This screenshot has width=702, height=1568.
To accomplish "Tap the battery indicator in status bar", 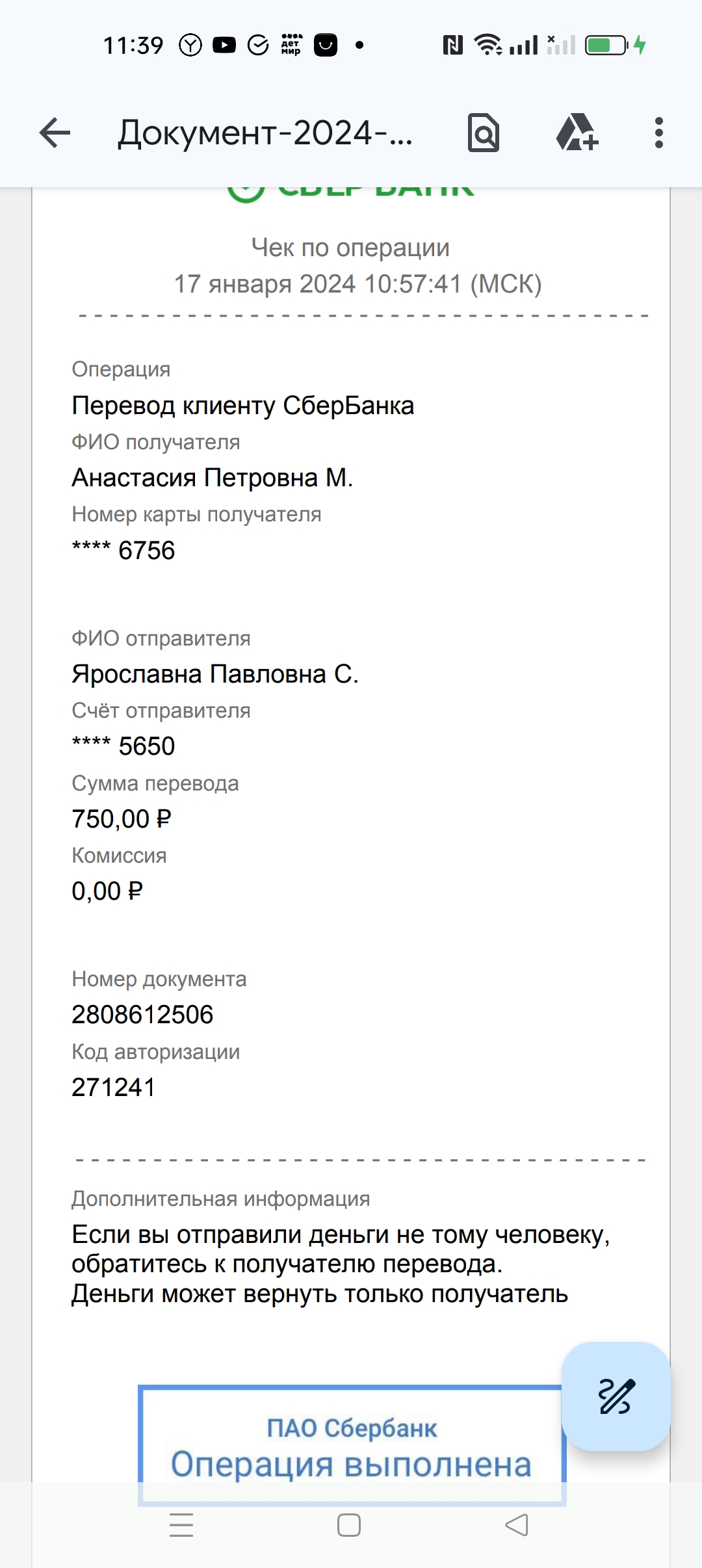I will point(606,45).
